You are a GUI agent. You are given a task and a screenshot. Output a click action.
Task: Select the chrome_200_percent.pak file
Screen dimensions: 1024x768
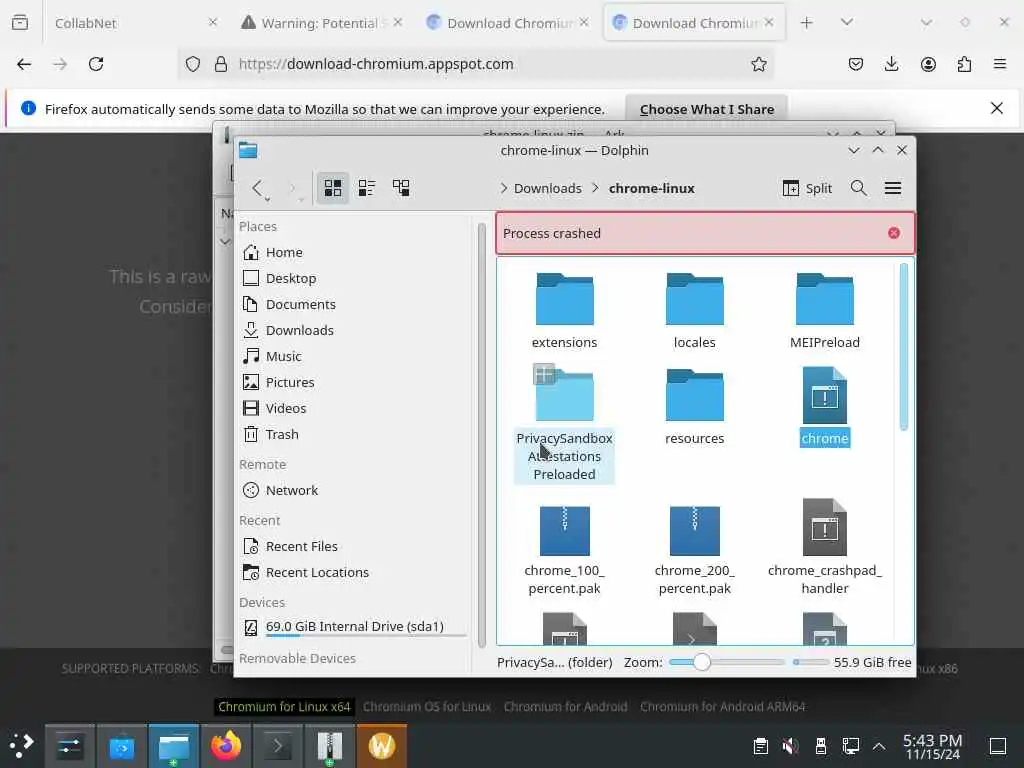694,549
